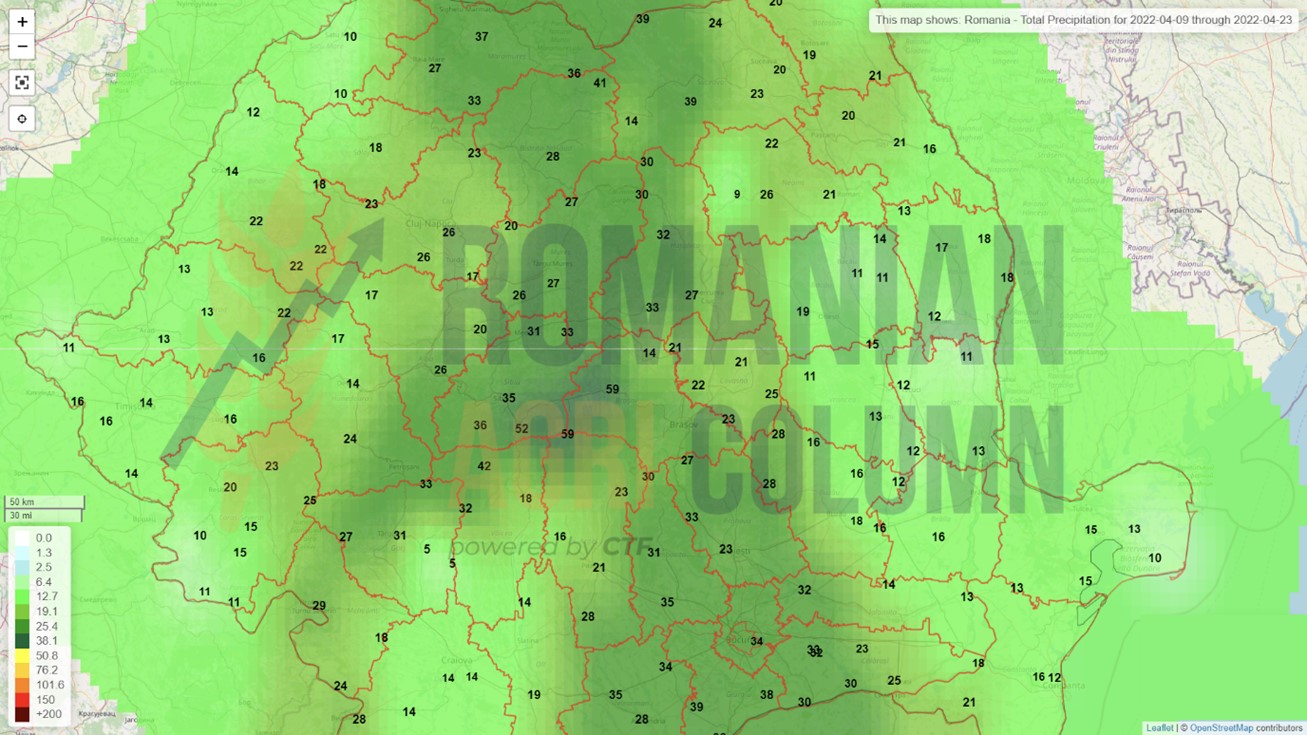Click the 150 legend value label
This screenshot has width=1307, height=735.
(44, 700)
